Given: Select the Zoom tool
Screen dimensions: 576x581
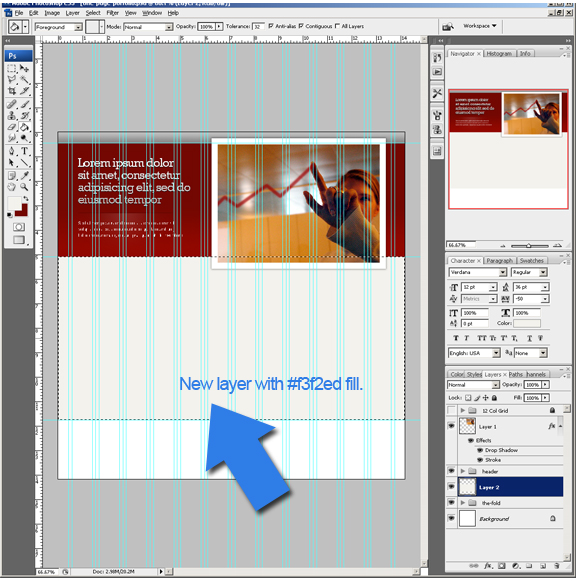Looking at the screenshot, I should coord(24,187).
